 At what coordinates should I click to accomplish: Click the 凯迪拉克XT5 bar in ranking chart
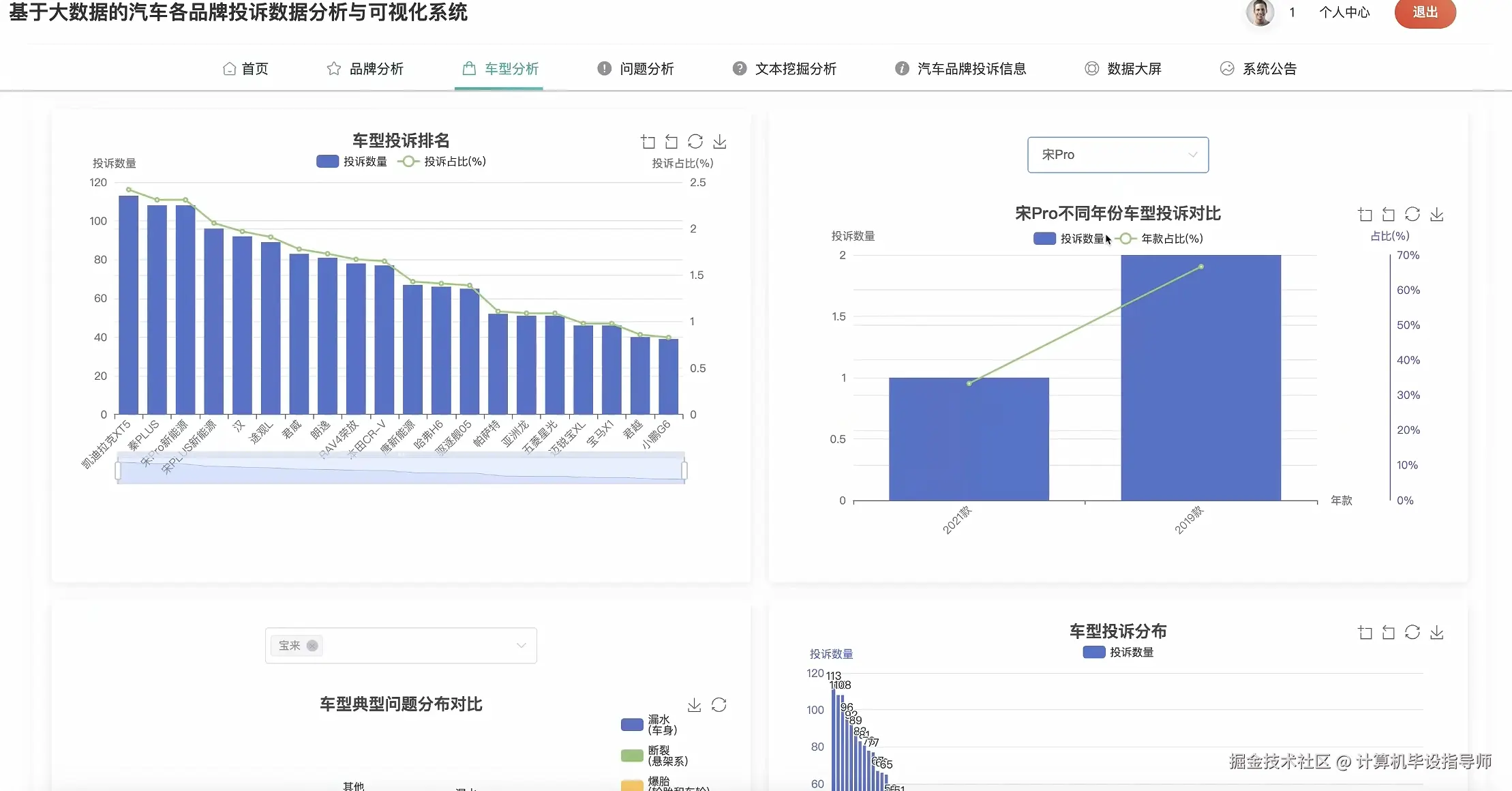[x=129, y=305]
